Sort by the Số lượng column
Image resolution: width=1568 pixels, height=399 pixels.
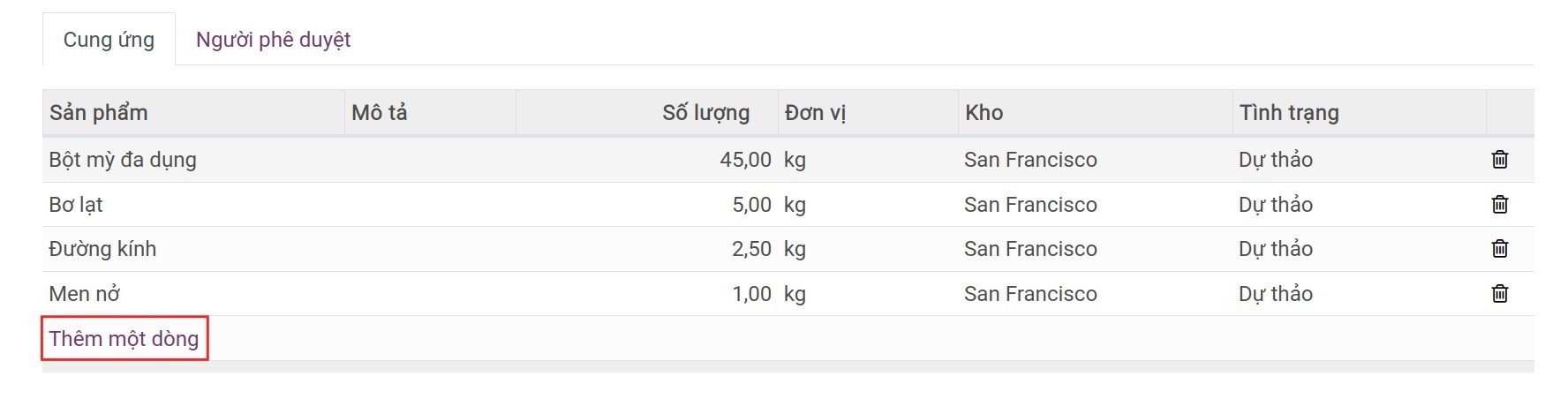pos(705,113)
